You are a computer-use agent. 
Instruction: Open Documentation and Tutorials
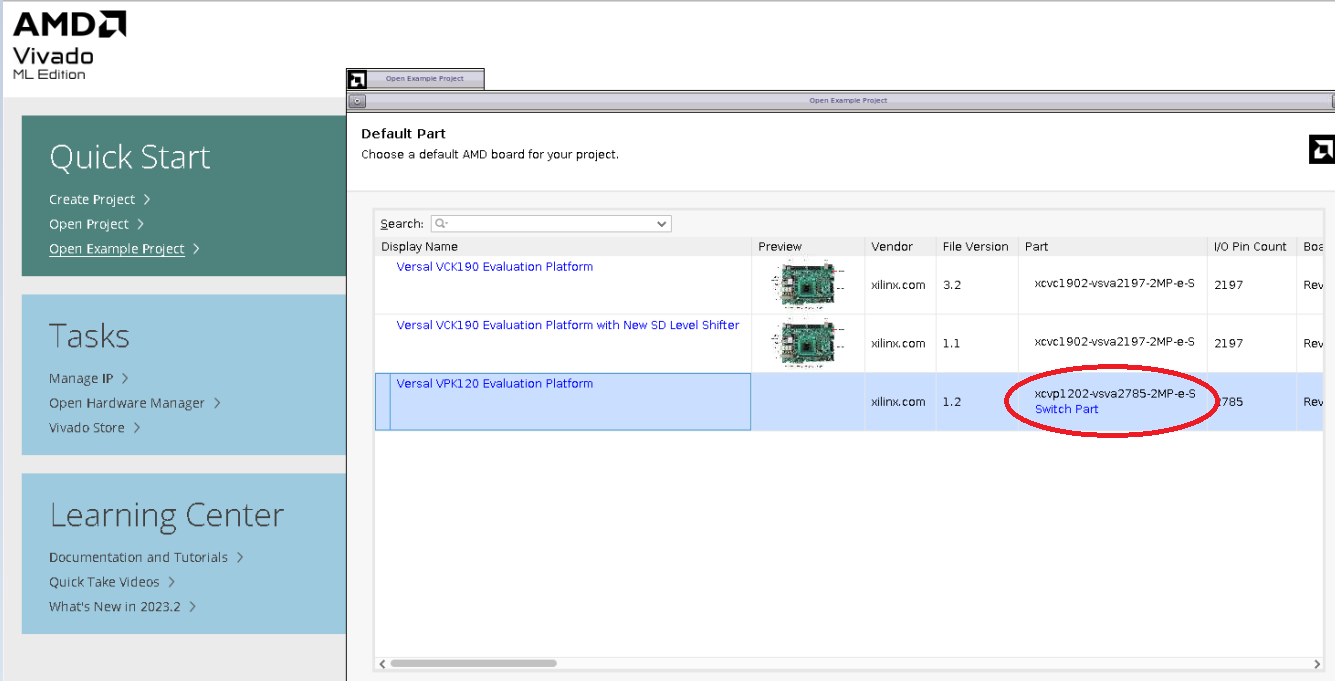point(138,557)
